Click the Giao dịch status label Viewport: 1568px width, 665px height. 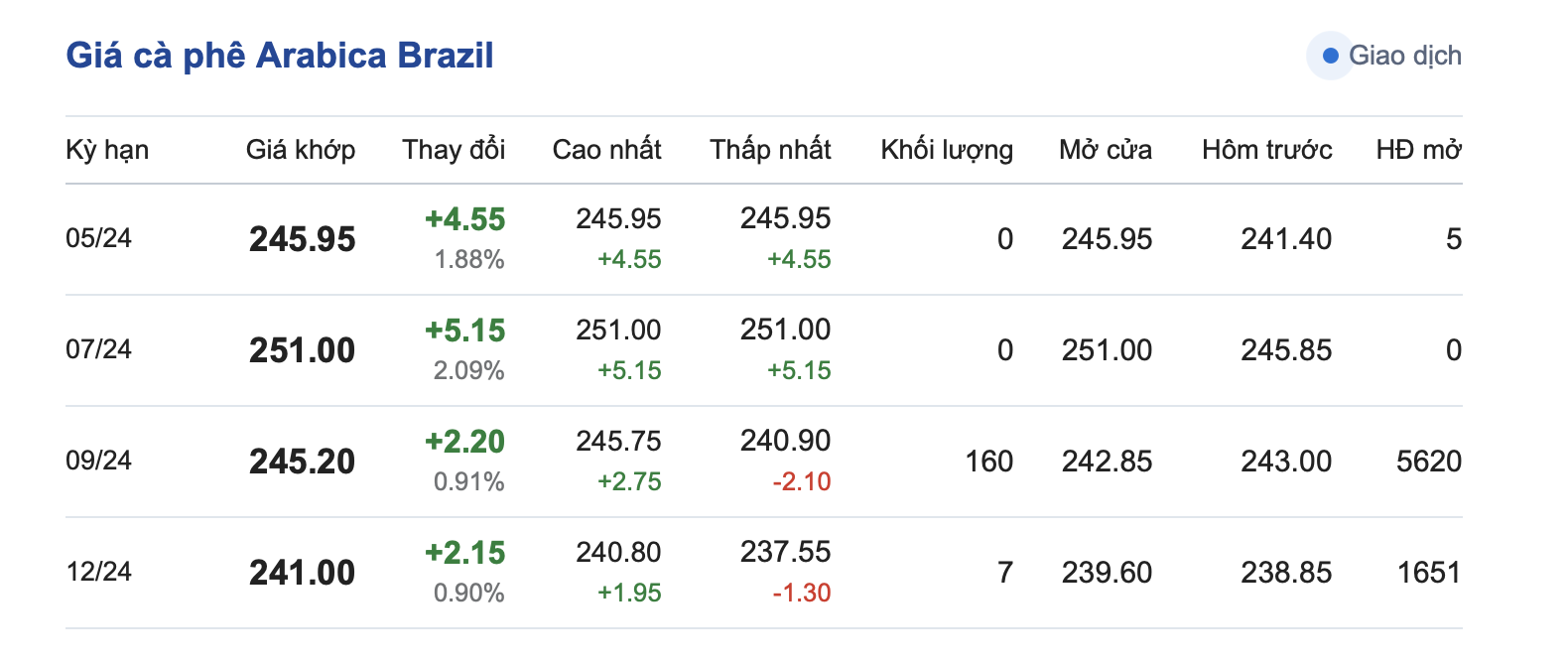(x=1404, y=56)
